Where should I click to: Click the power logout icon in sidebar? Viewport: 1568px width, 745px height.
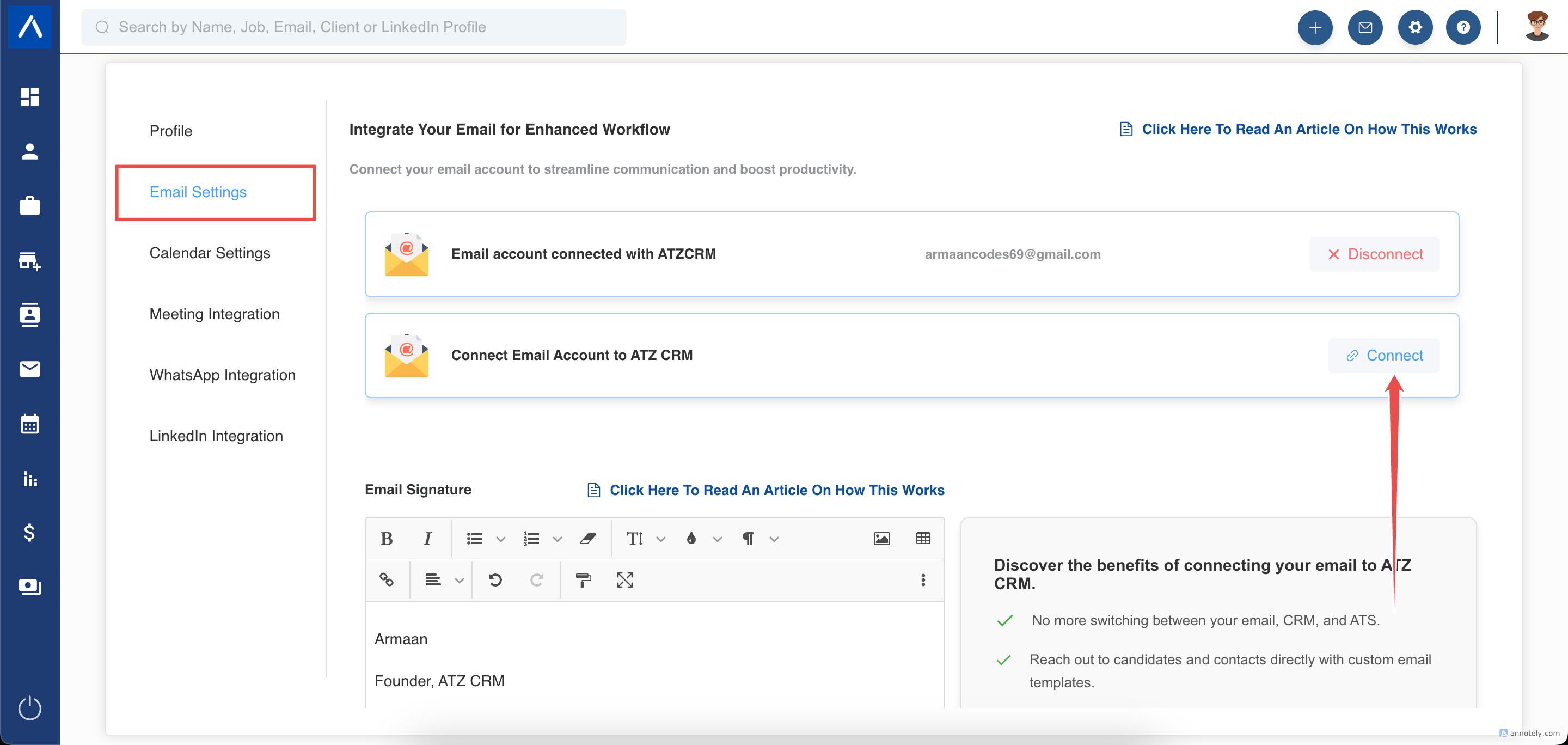point(30,708)
